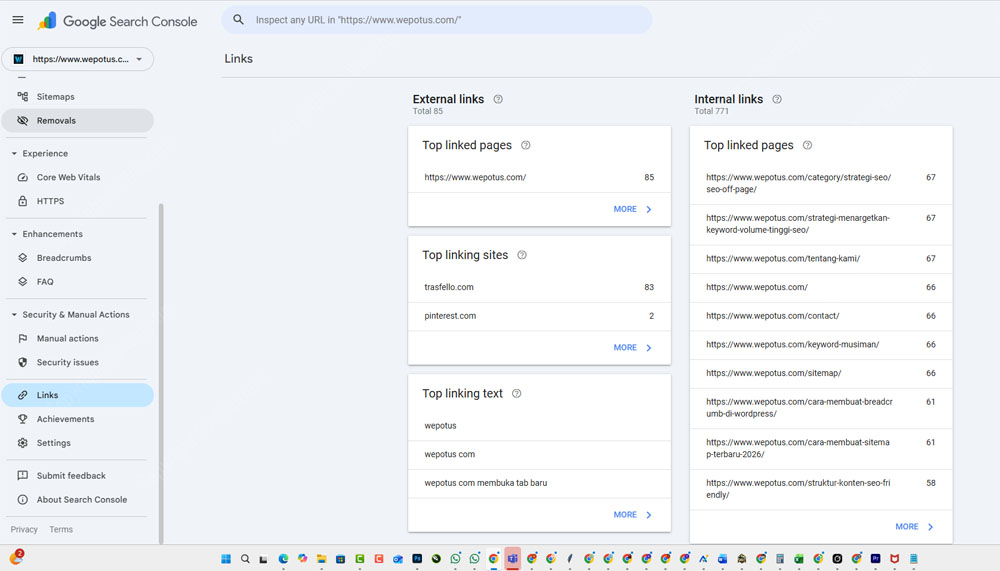Viewport: 1000px width, 571px height.
Task: Select linking text 'wepotus com'
Action: (540, 454)
